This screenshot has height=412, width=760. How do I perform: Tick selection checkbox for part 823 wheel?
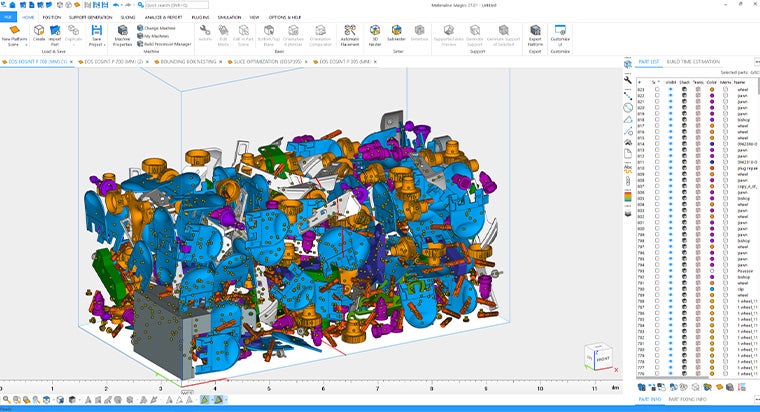pyautogui.click(x=657, y=89)
